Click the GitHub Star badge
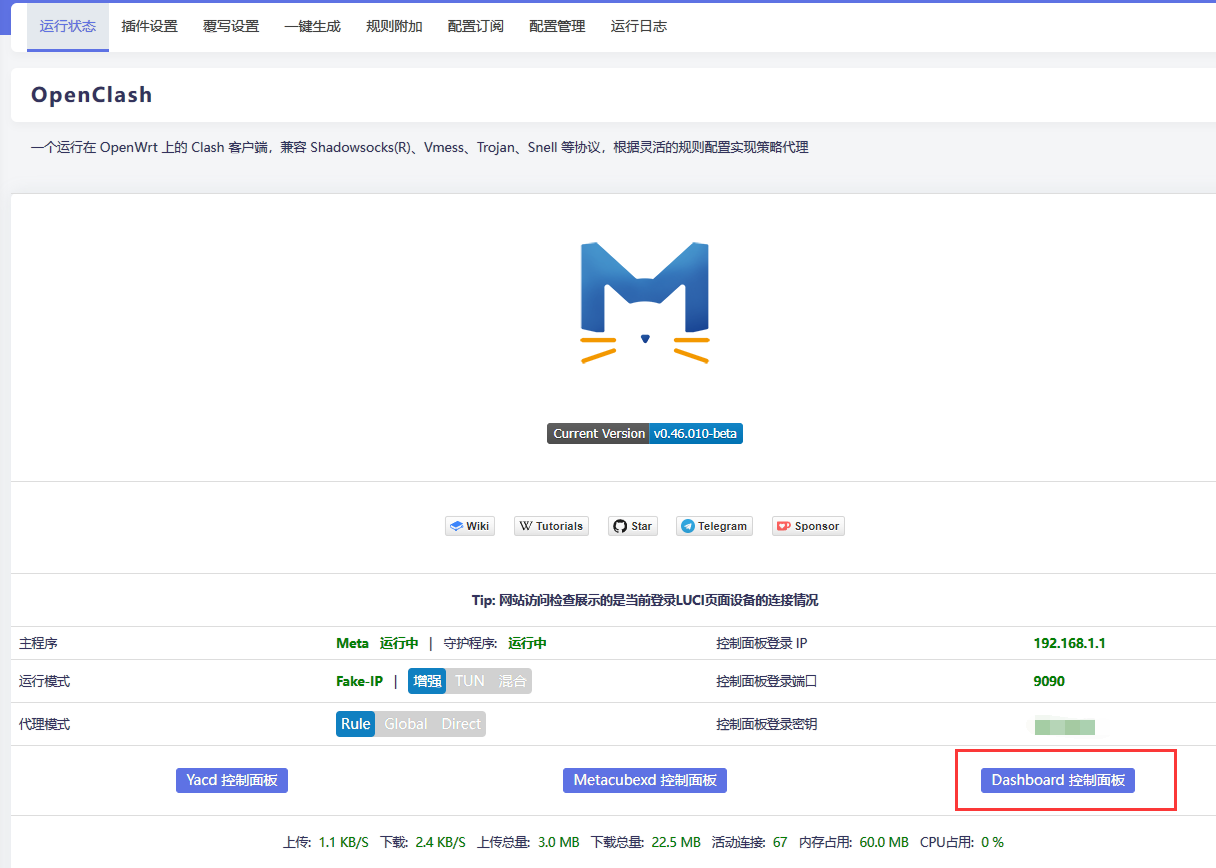Viewport: 1216px width, 868px height. [x=632, y=526]
